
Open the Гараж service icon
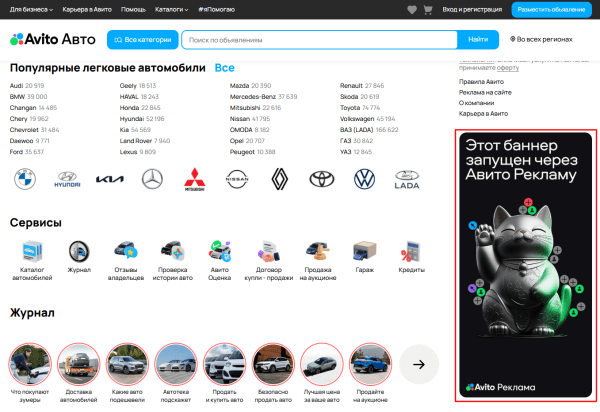365,251
